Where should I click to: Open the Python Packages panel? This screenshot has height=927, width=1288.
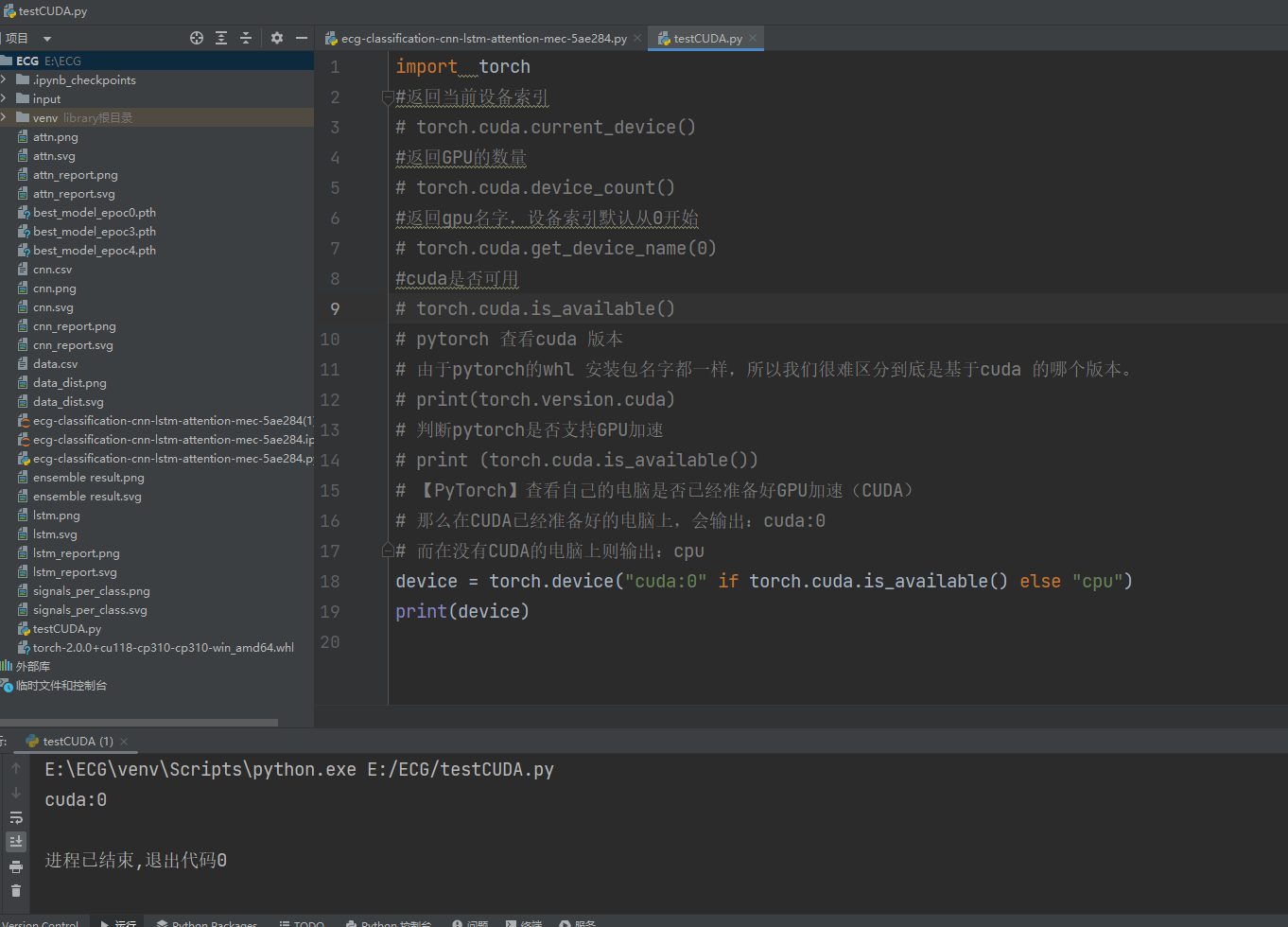[206, 922]
